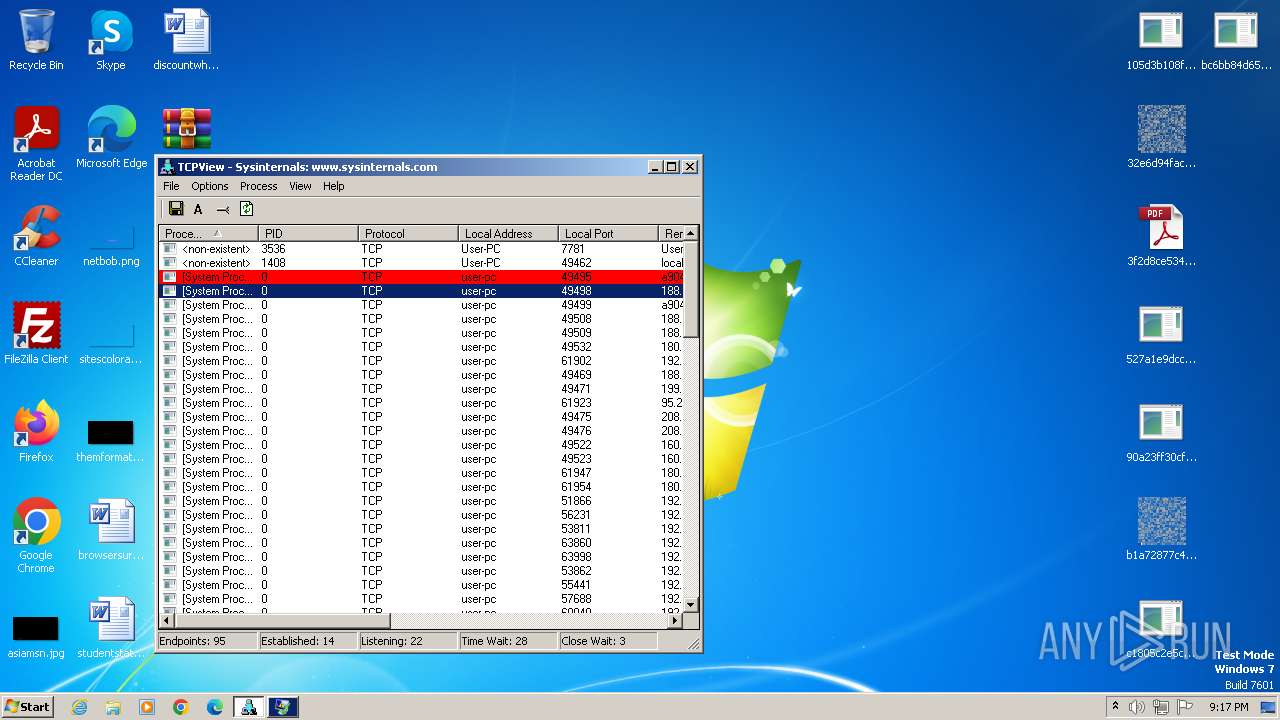Sort by the Protocol column header
Screen dimensions: 1280x720
(x=408, y=233)
